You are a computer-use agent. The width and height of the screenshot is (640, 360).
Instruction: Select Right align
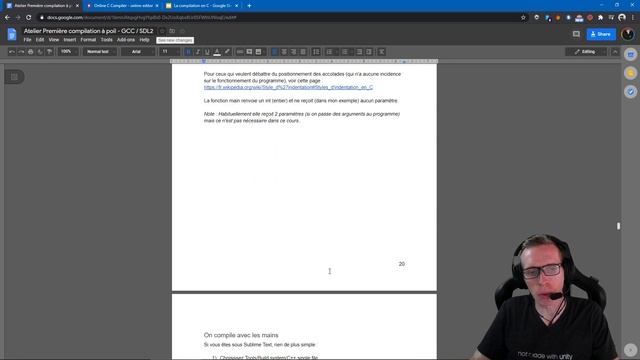[293, 52]
